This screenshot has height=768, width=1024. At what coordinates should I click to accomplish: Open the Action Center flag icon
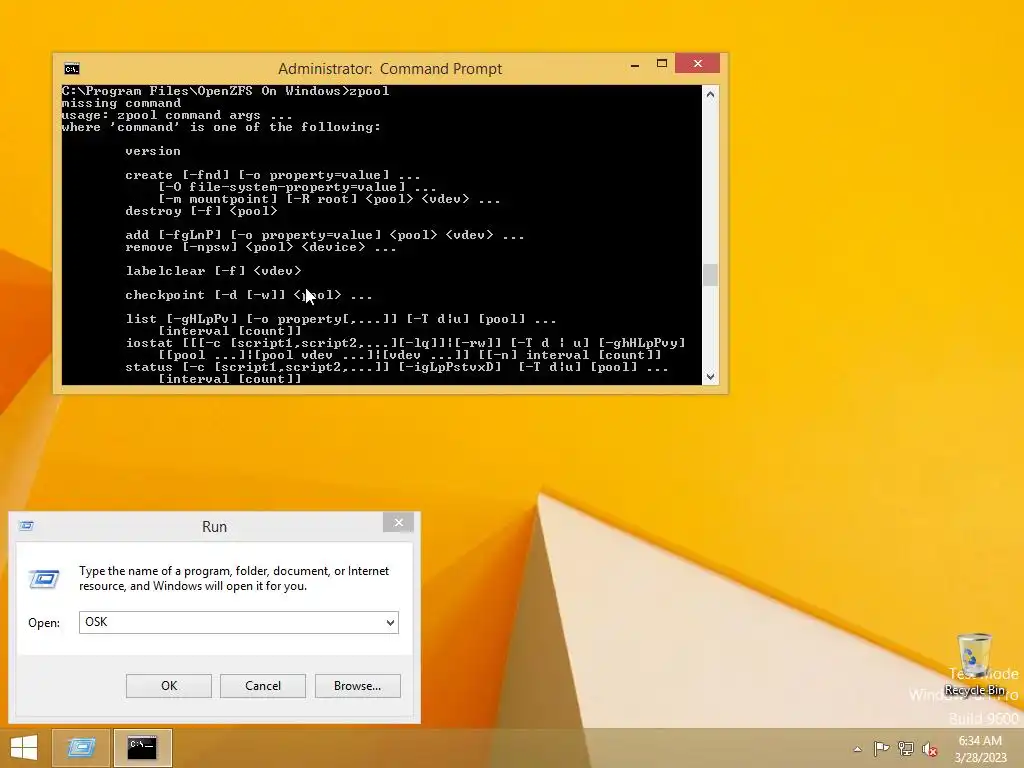click(x=881, y=748)
